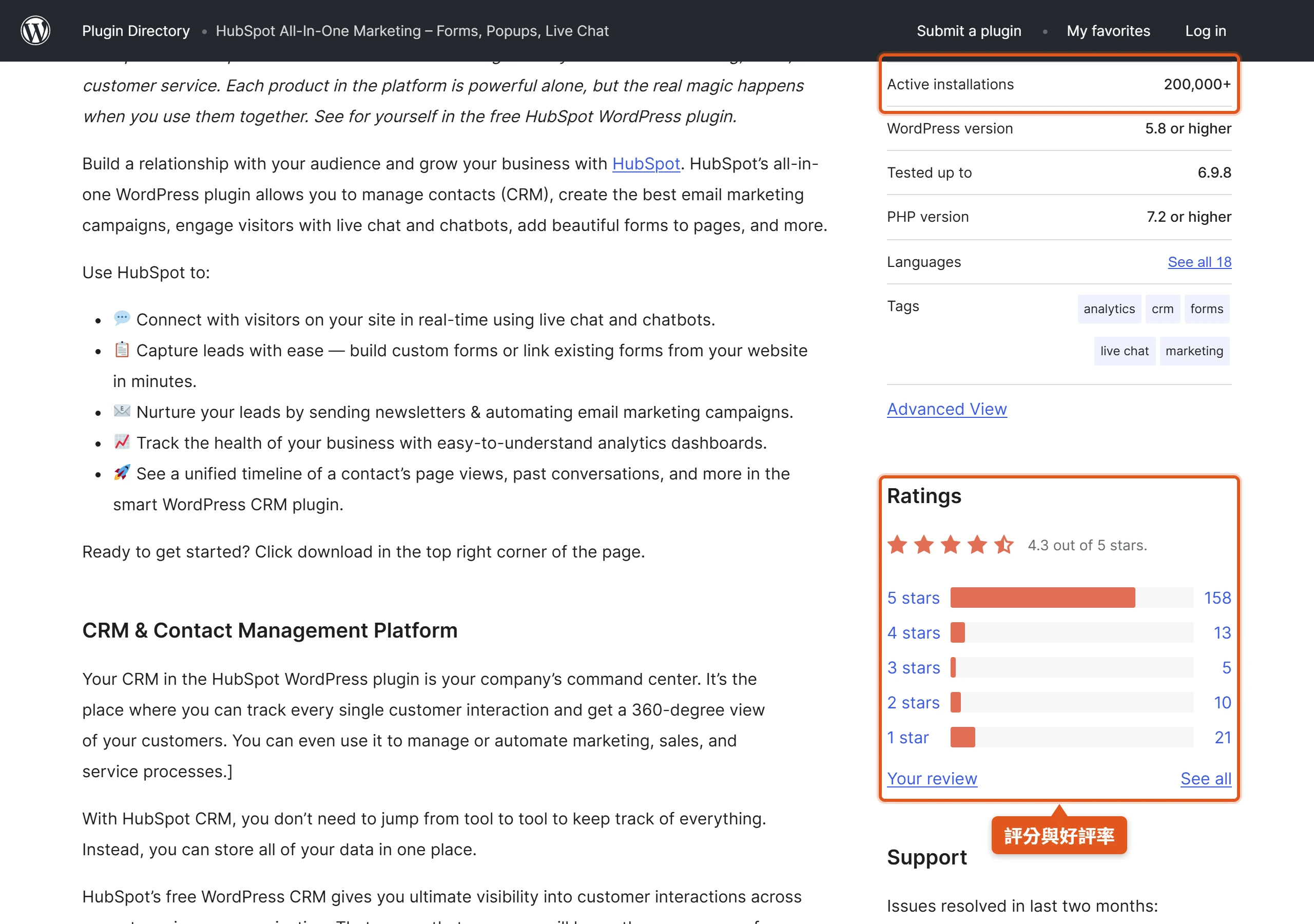Click the Tested up to 6.9.8 value
The image size is (1314, 924).
pyautogui.click(x=1214, y=173)
